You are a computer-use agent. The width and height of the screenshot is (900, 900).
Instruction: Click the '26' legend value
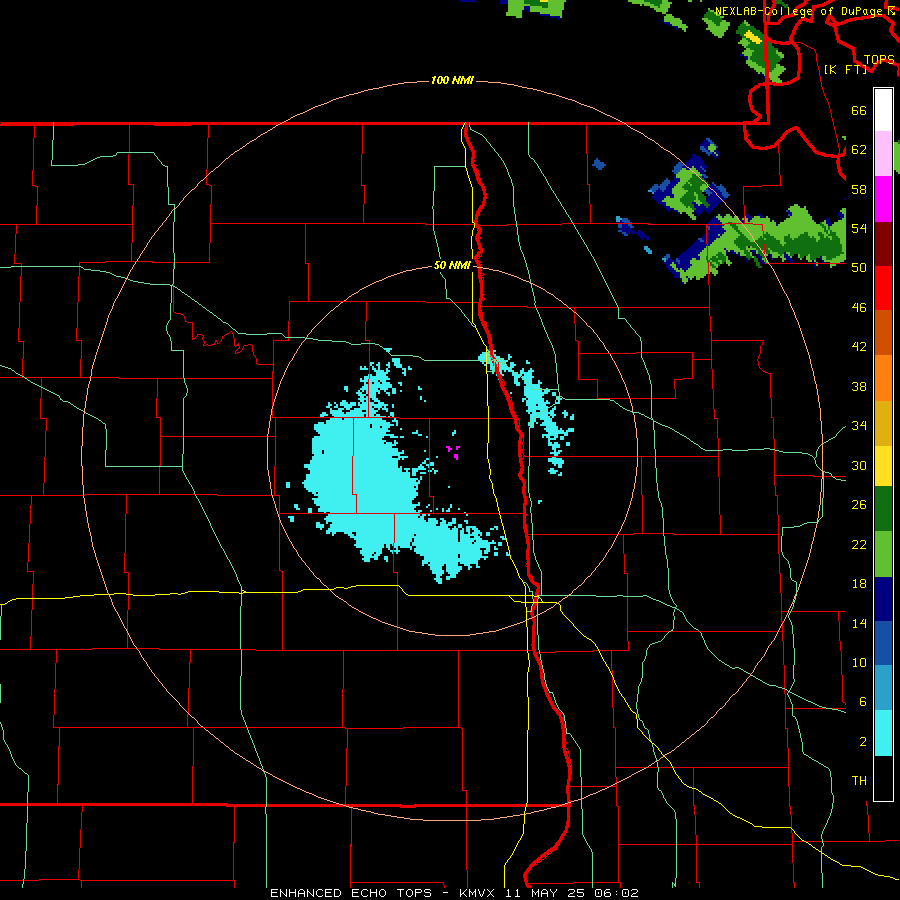coord(859,505)
